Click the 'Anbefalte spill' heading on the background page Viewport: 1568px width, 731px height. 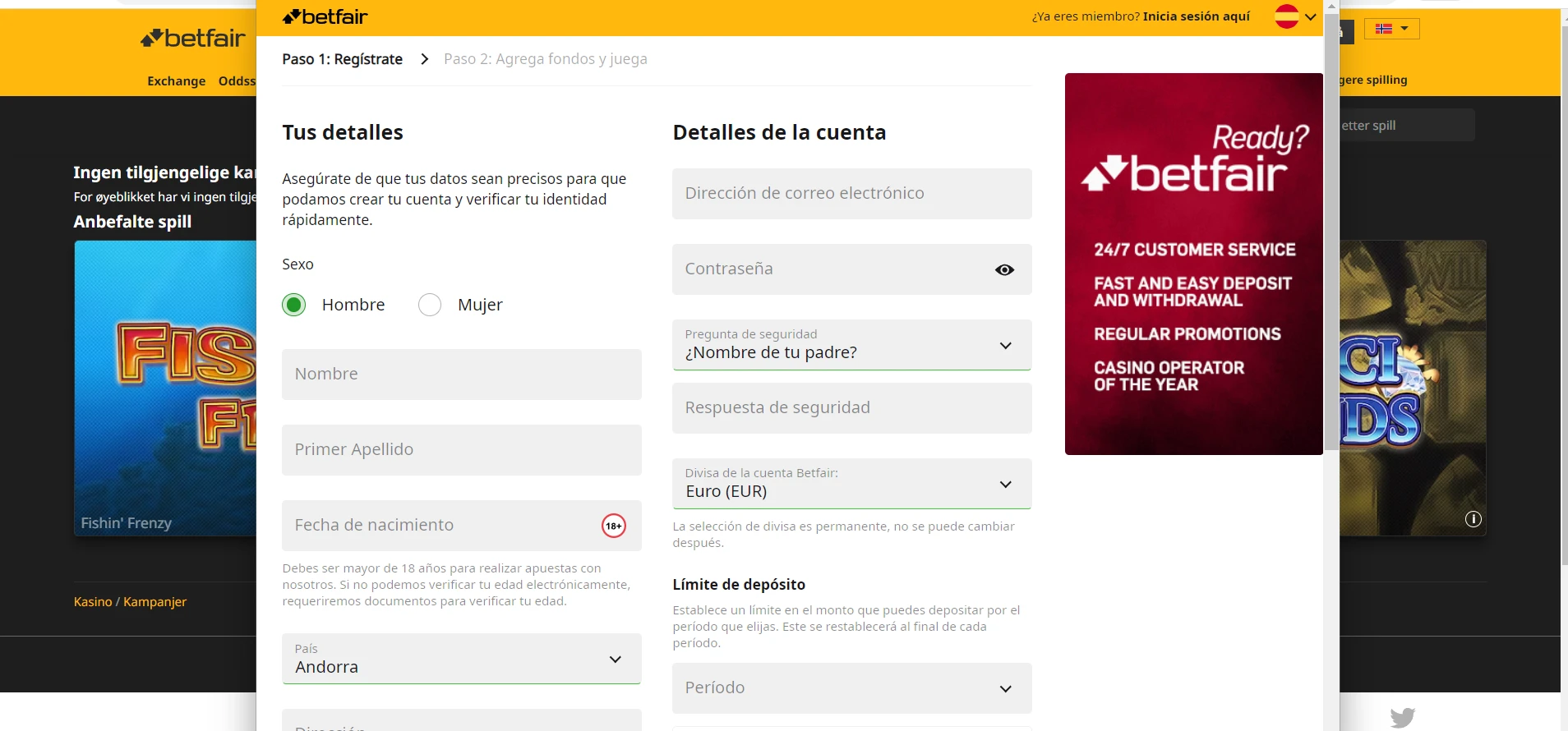click(132, 222)
